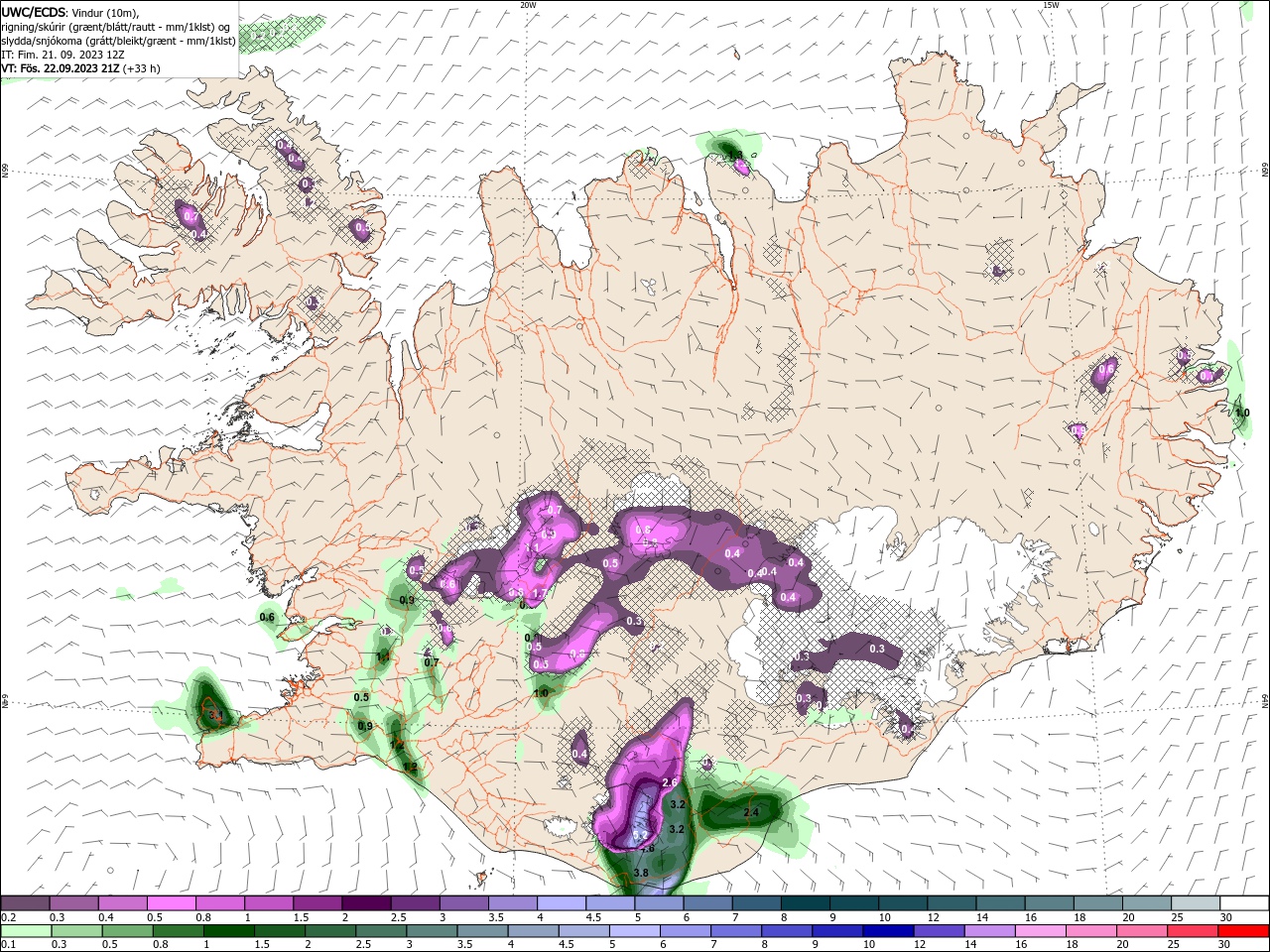The image size is (1270, 952).
Task: Click the '0.2' label on snow scale
Action: (x=9, y=917)
